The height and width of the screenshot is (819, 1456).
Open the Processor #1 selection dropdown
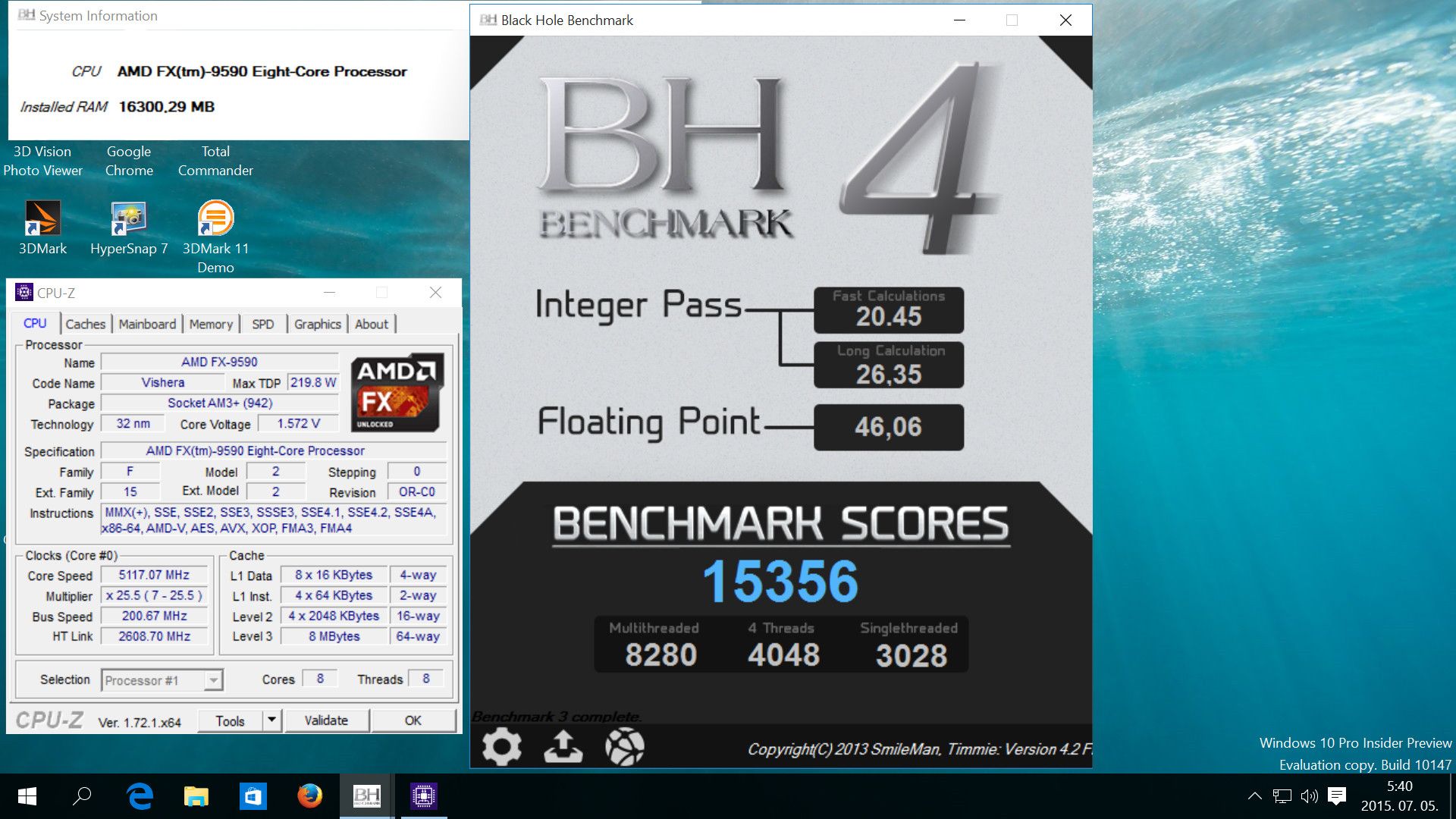click(162, 680)
